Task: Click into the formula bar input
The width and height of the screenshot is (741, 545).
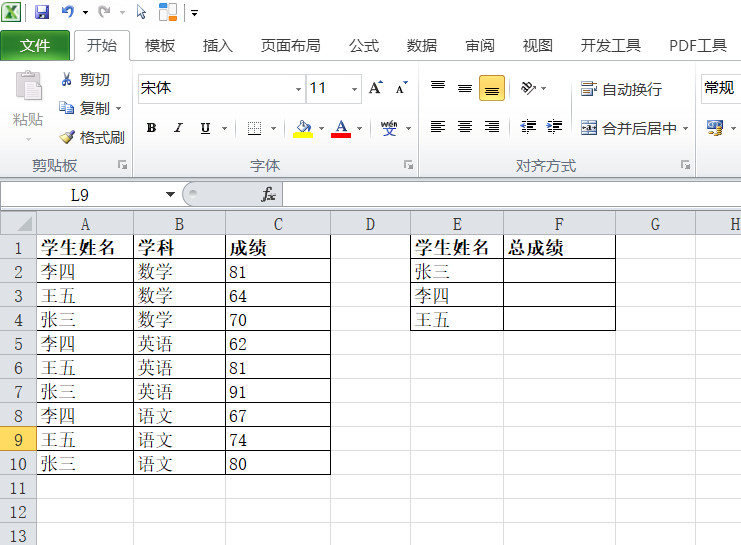Action: 512,194
